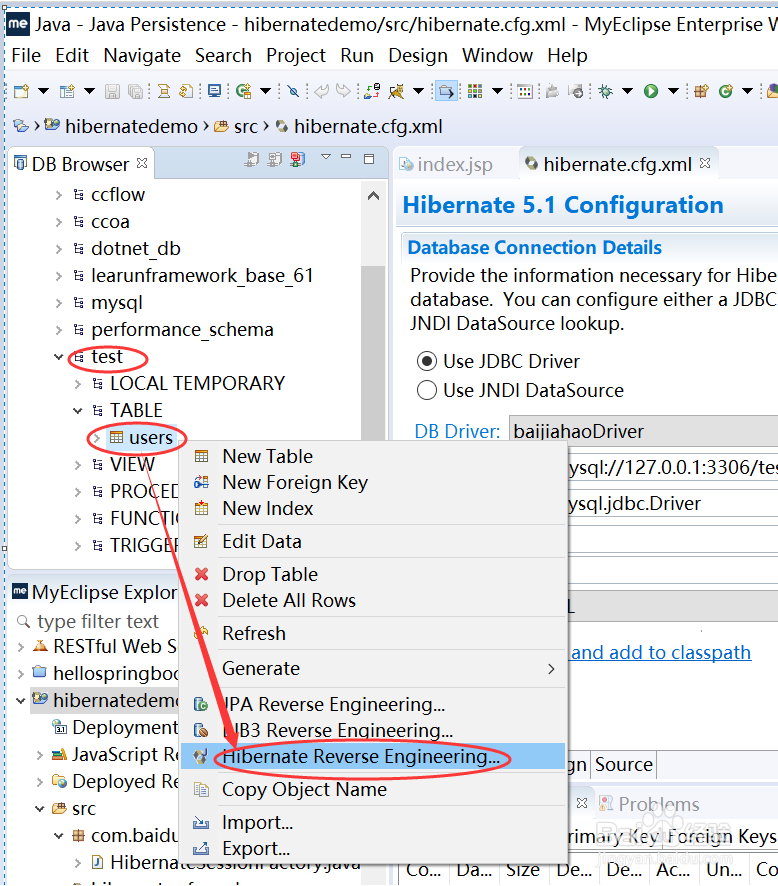
Task: Click the Undo arrow toolbar icon
Action: [x=321, y=91]
